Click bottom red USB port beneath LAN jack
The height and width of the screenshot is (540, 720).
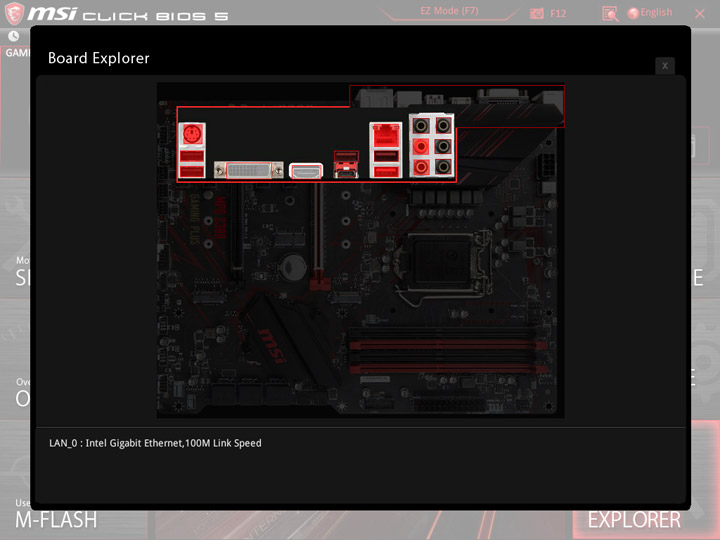click(x=386, y=171)
